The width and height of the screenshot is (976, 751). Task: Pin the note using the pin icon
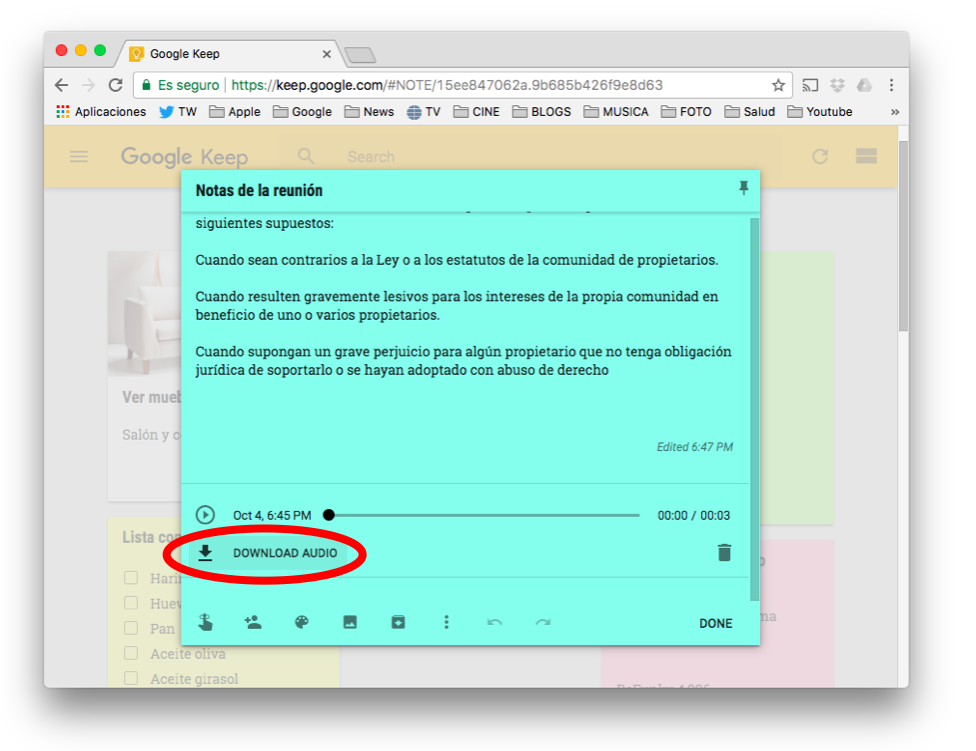(743, 188)
